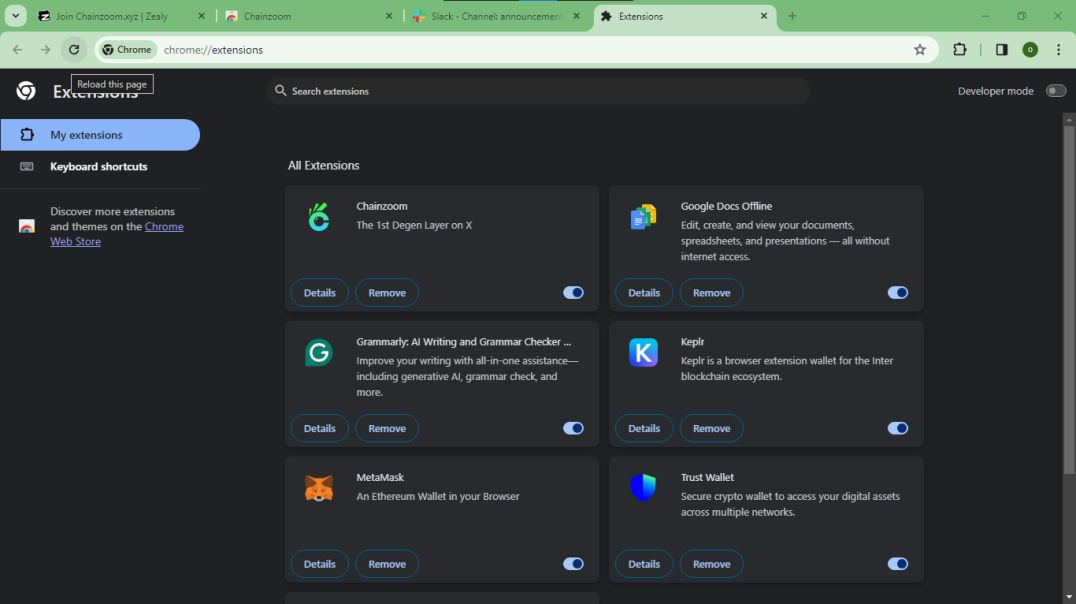
Task: Open Grammarly Details
Action: click(x=319, y=428)
